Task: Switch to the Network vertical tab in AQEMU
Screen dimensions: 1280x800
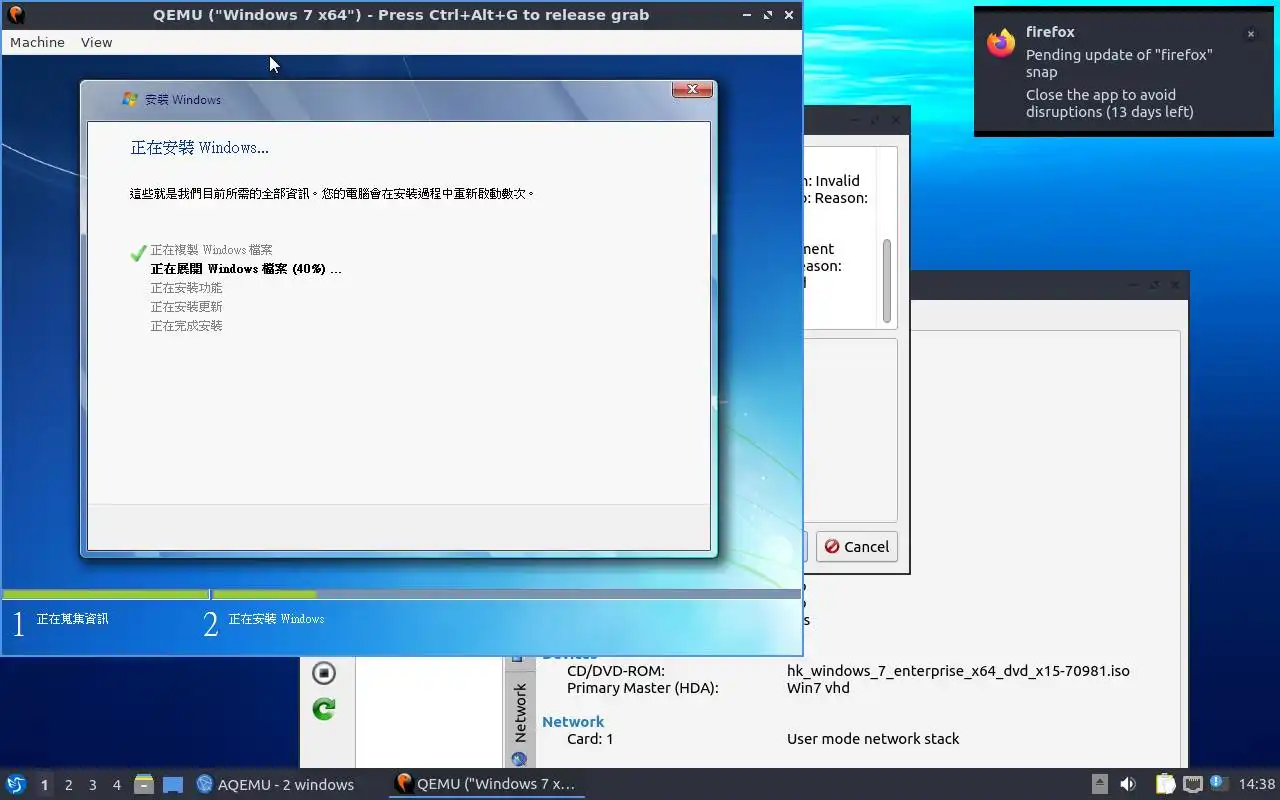Action: [x=520, y=712]
